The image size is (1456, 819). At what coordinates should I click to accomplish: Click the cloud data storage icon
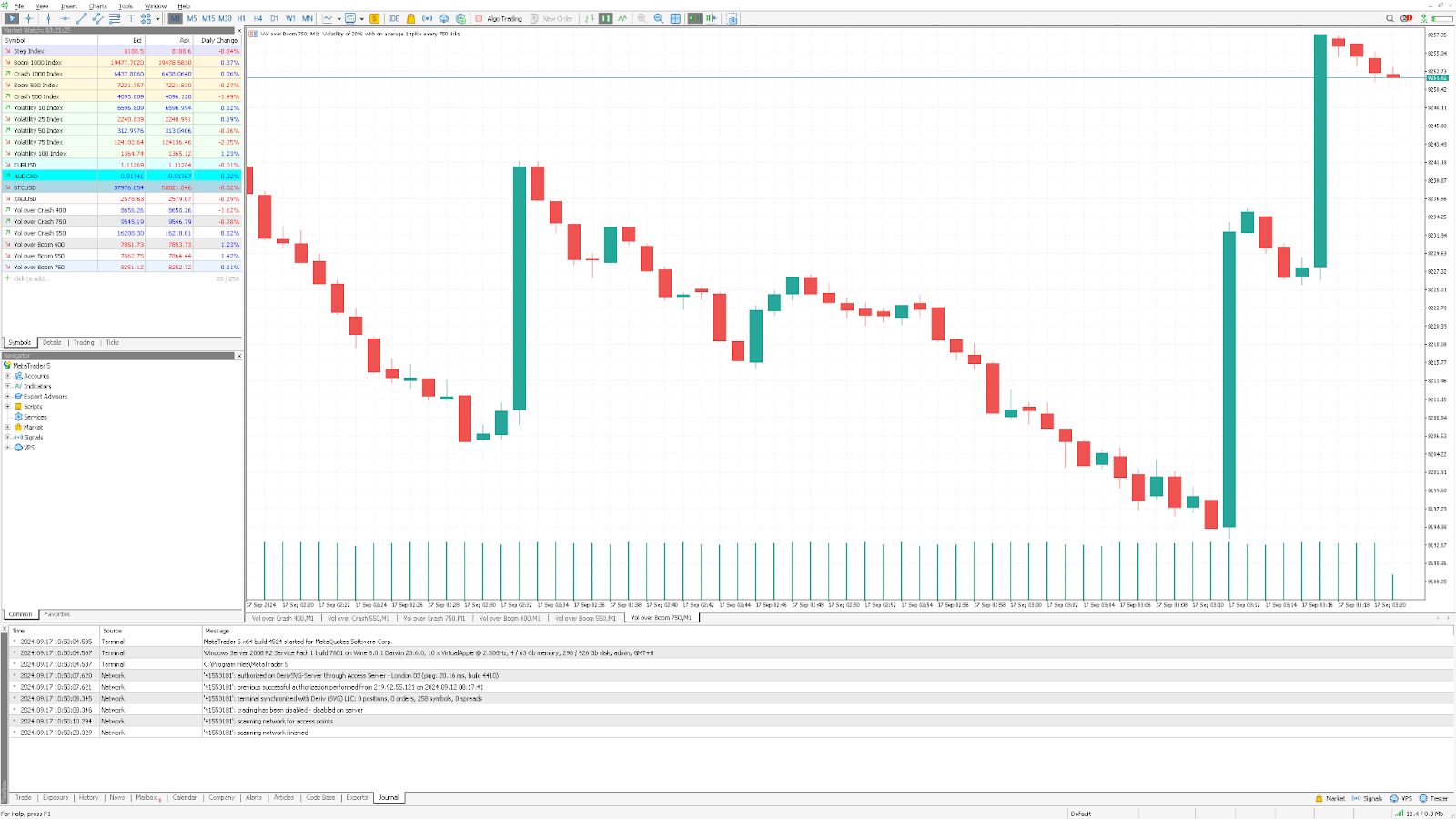point(442,18)
